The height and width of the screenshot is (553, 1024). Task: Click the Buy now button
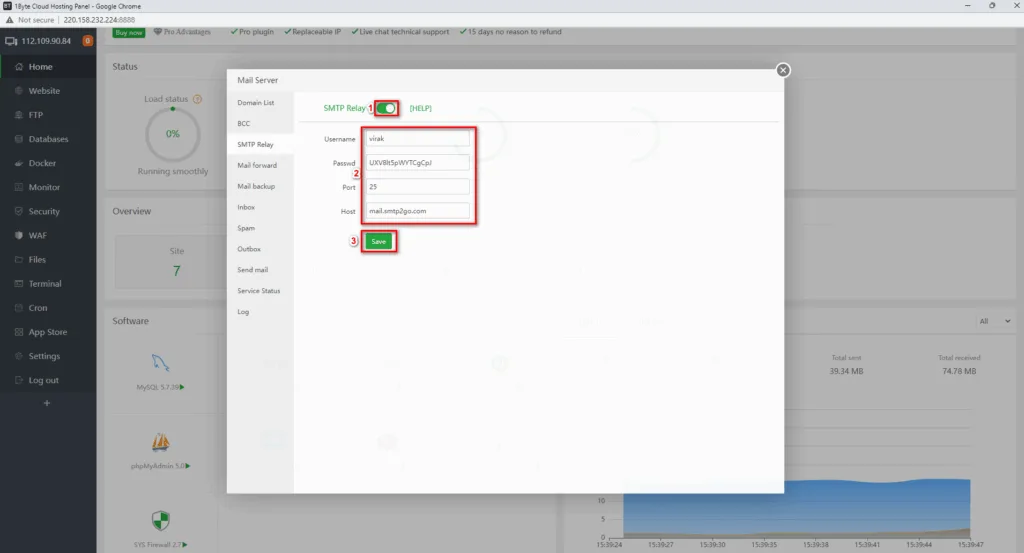[129, 32]
